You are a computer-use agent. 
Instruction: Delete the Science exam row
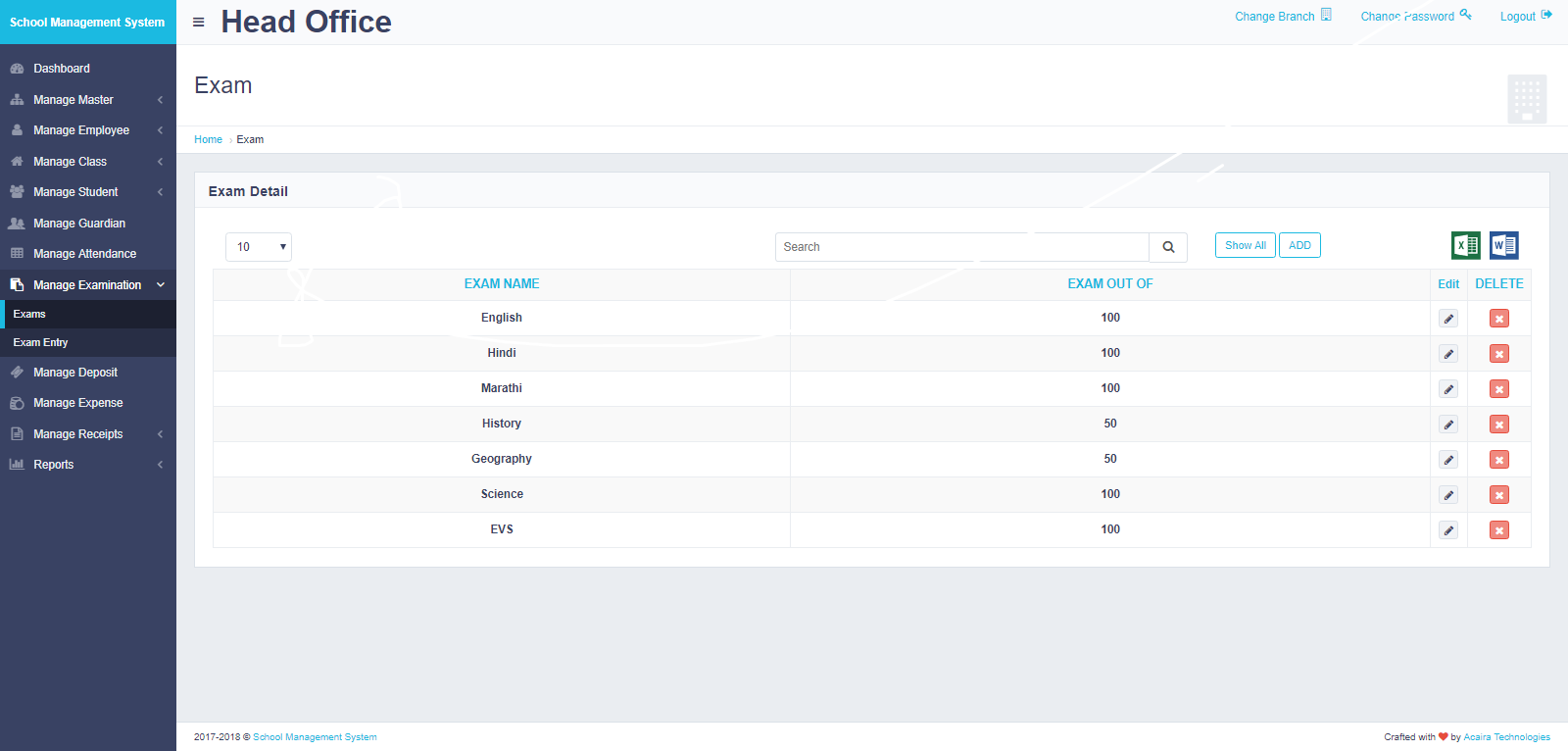coord(1498,495)
